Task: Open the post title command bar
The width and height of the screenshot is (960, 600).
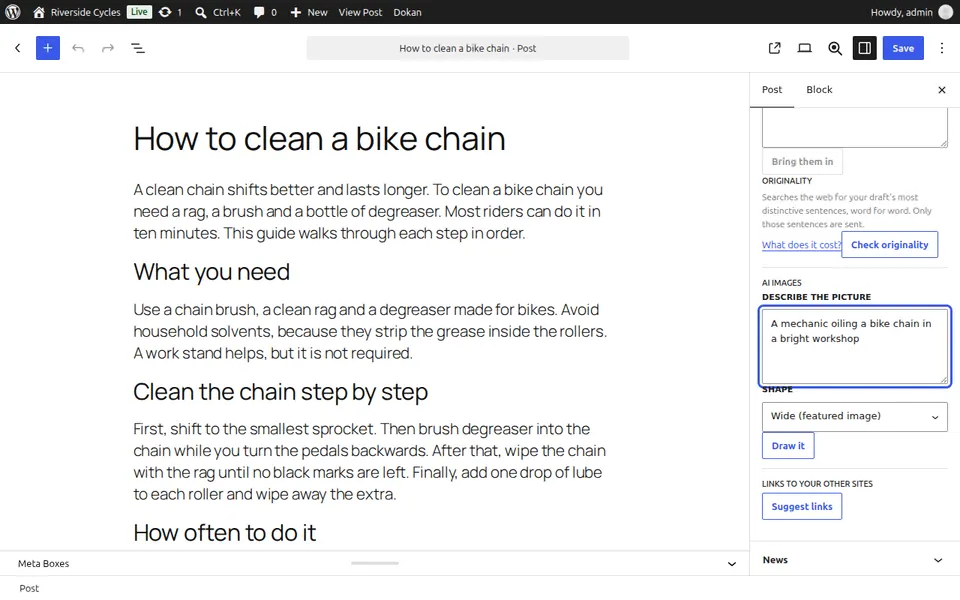Action: tap(468, 48)
